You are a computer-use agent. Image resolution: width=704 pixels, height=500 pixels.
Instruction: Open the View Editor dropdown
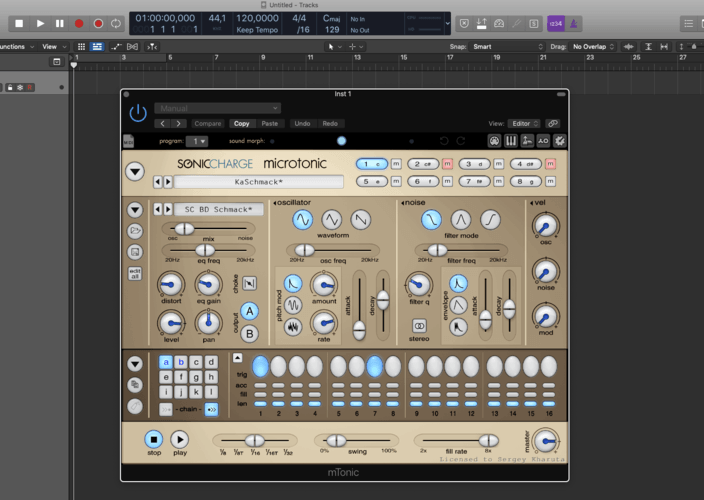[x=524, y=123]
